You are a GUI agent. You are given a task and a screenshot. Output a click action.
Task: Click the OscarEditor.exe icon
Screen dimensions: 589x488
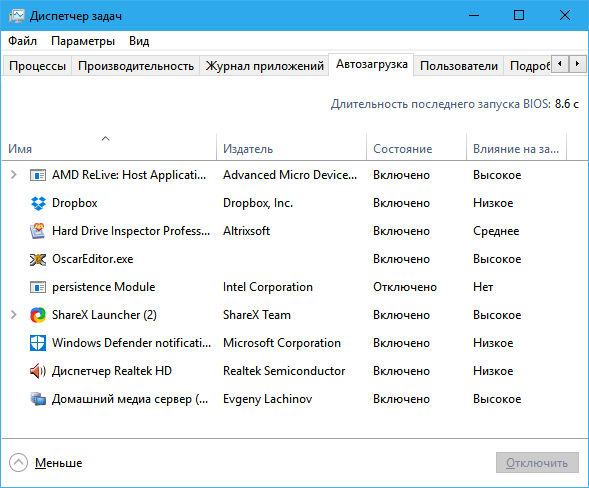[x=38, y=259]
